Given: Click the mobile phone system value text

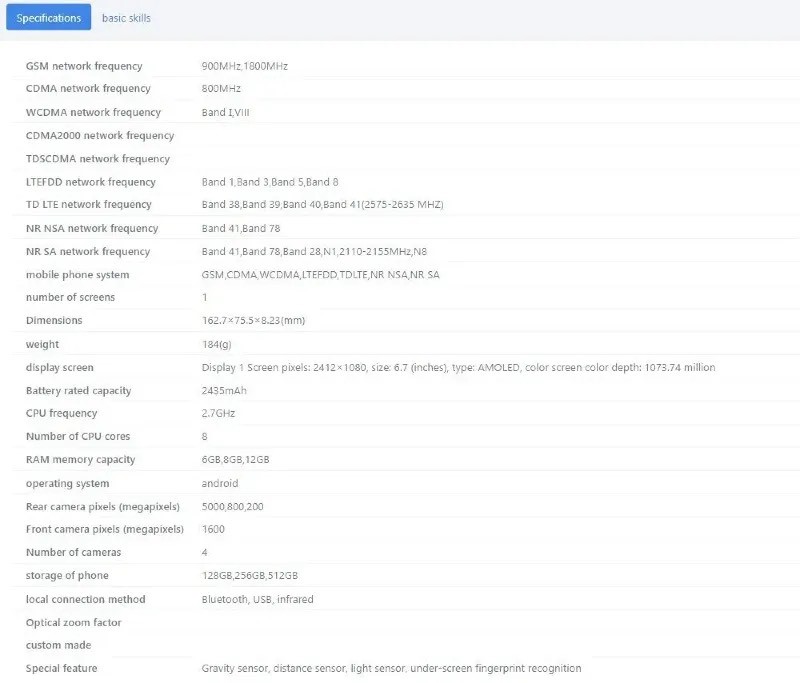Looking at the screenshot, I should [320, 275].
